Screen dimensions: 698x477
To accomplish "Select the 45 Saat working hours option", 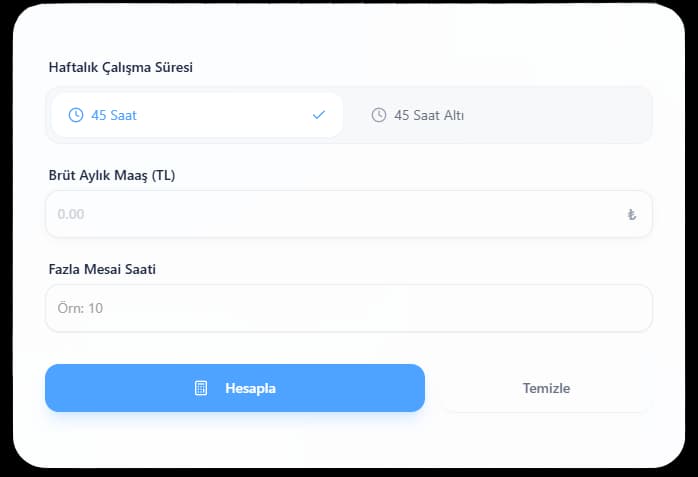I will point(197,115).
